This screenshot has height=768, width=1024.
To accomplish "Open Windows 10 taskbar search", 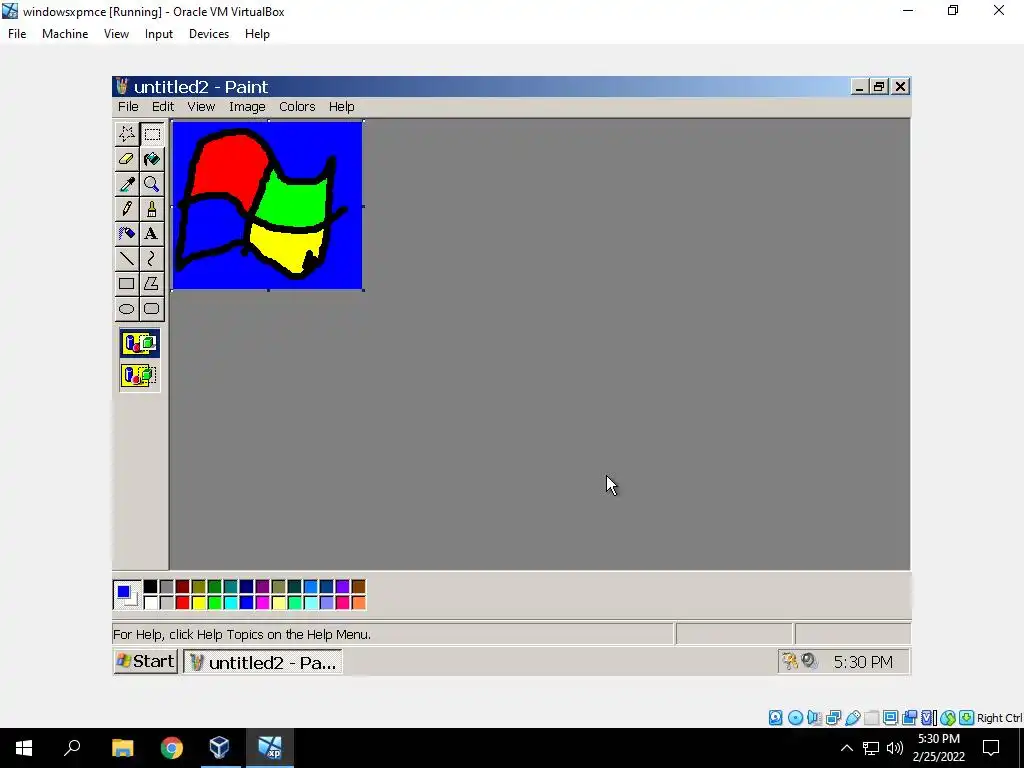I will coord(72,748).
